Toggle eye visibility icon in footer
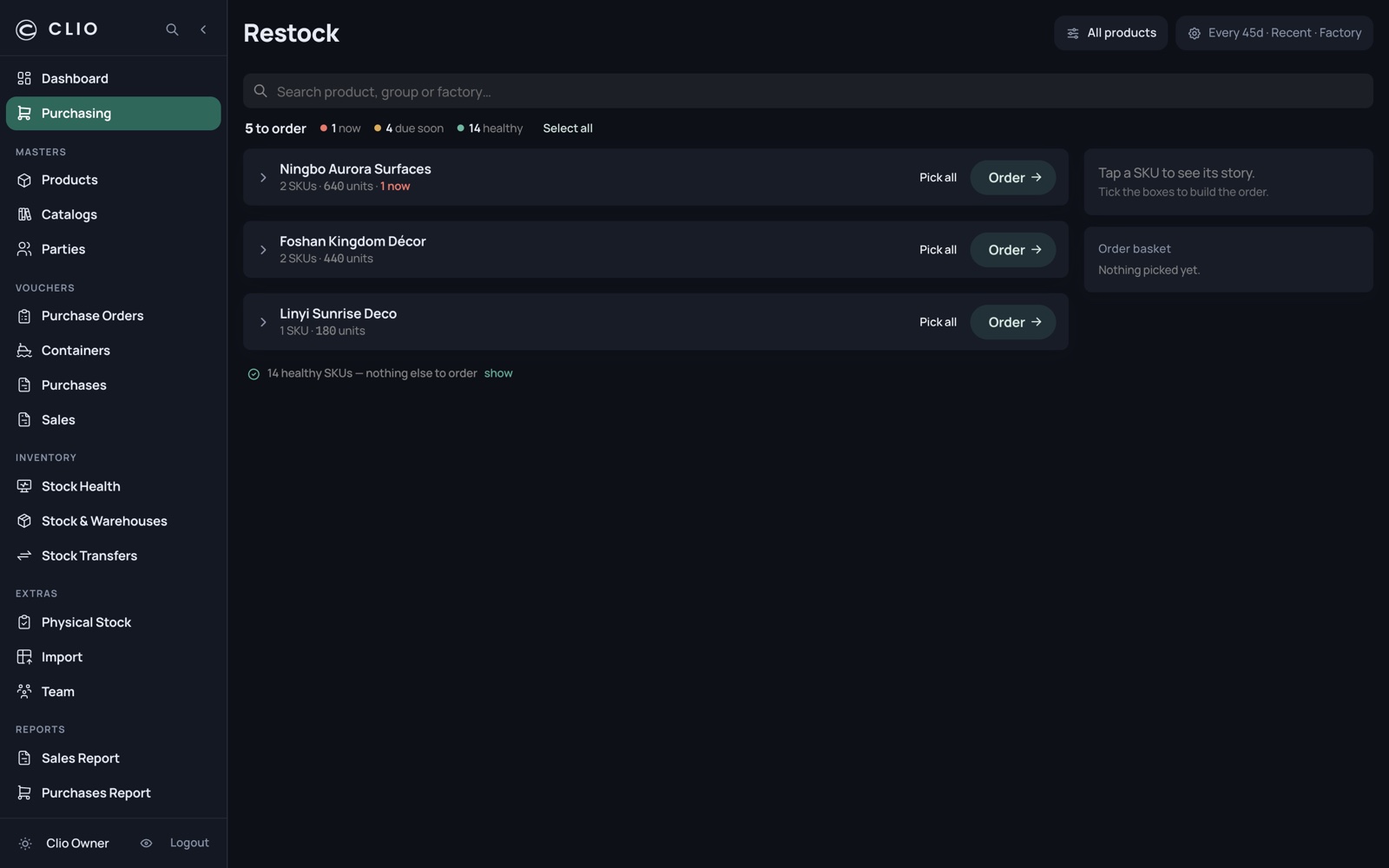The width and height of the screenshot is (1389, 868). point(146,844)
